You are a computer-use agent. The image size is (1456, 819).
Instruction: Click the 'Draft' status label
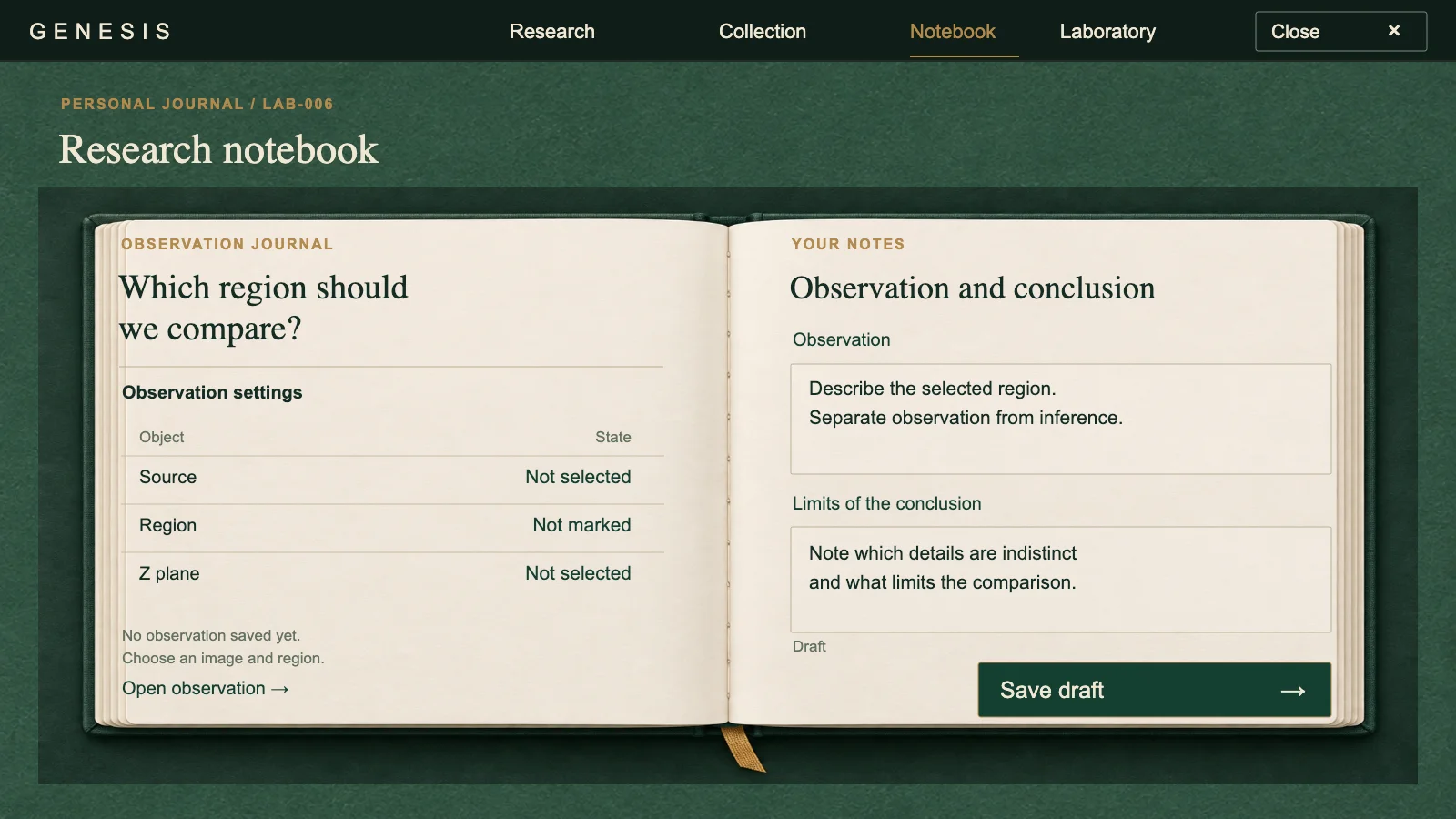[x=809, y=646]
